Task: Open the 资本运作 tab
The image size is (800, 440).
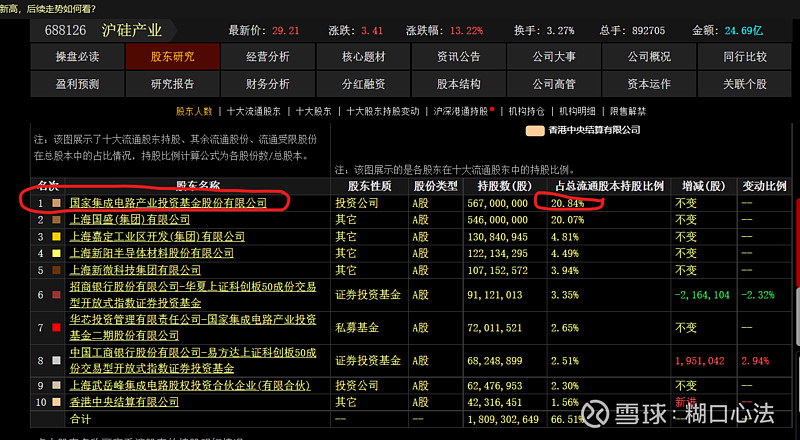Action: (x=649, y=84)
